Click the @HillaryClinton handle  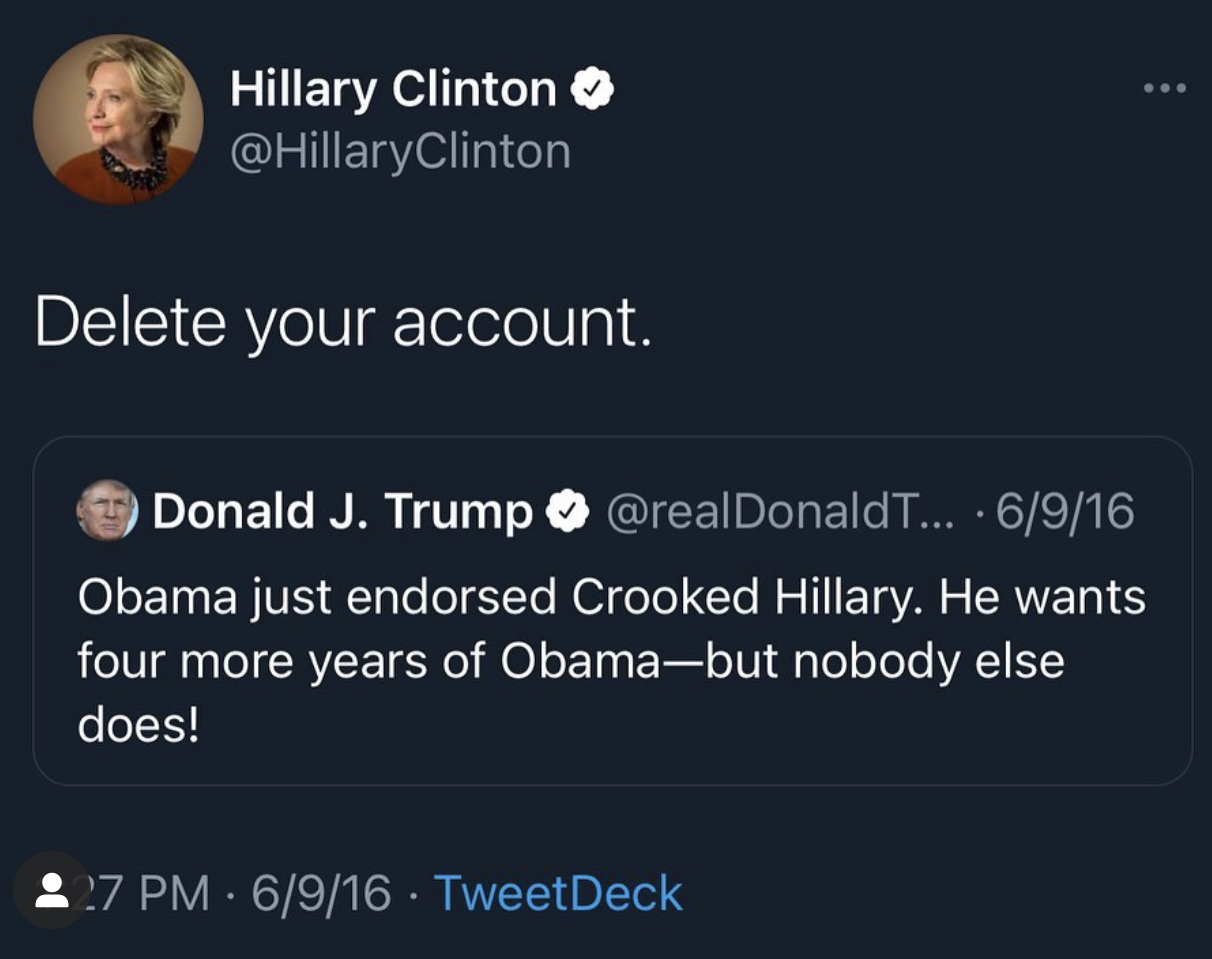[x=400, y=152]
